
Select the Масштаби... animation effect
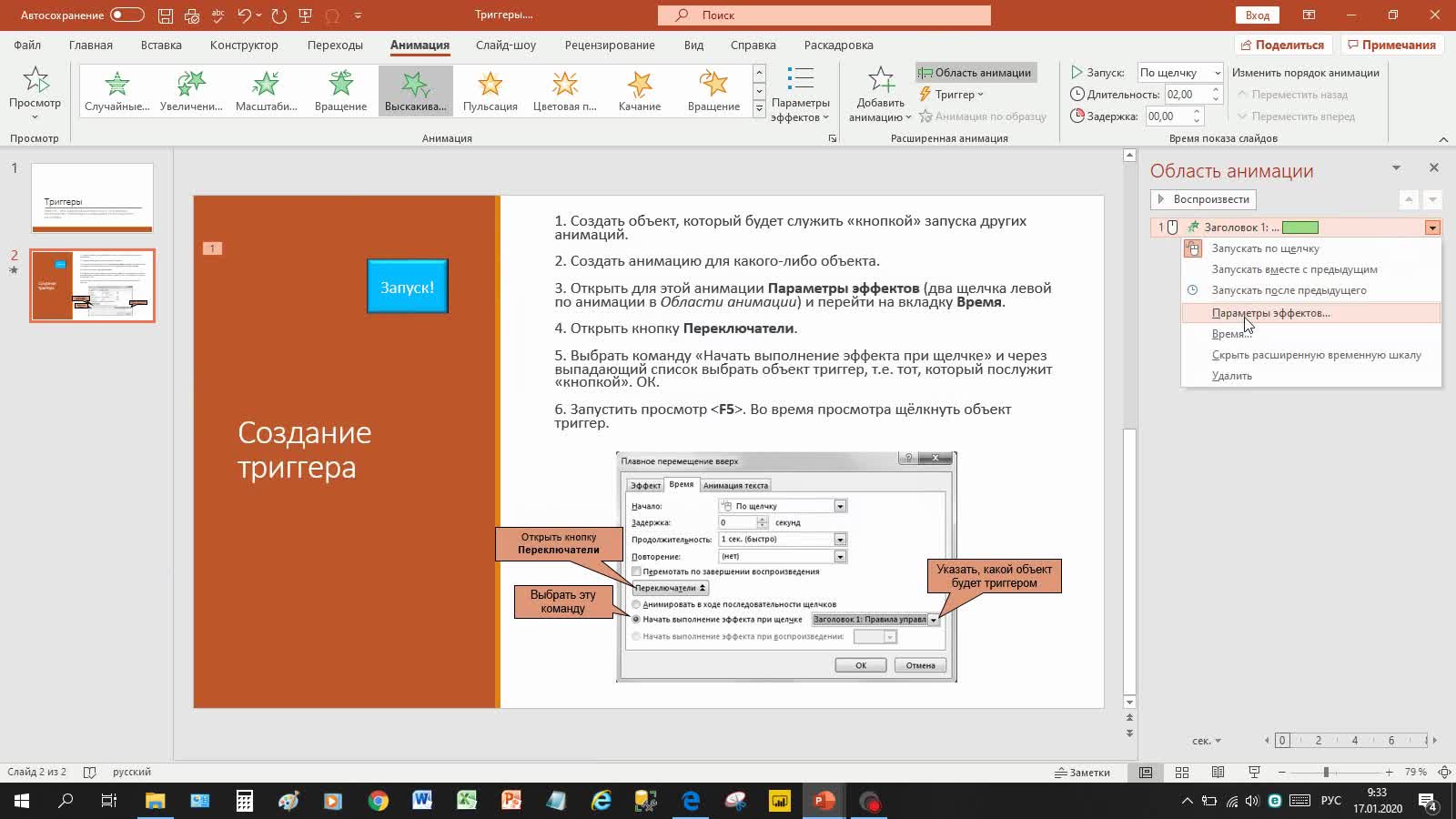tap(266, 90)
